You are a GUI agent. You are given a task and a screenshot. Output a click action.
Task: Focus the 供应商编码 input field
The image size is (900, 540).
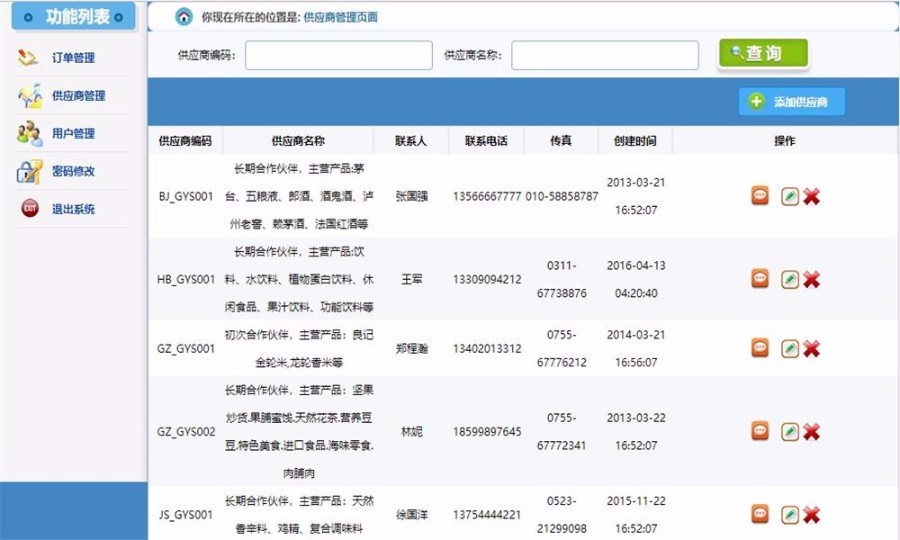pos(339,55)
